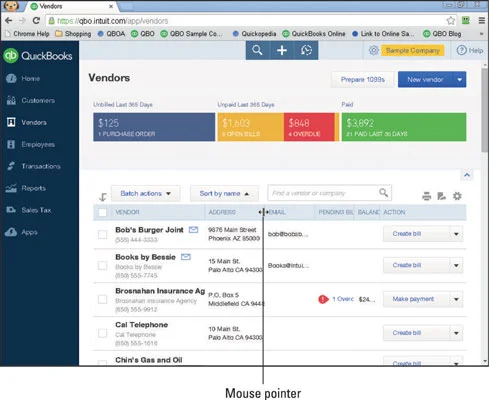
Task: Email Books by Bessie envelope icon
Action: pyautogui.click(x=186, y=257)
